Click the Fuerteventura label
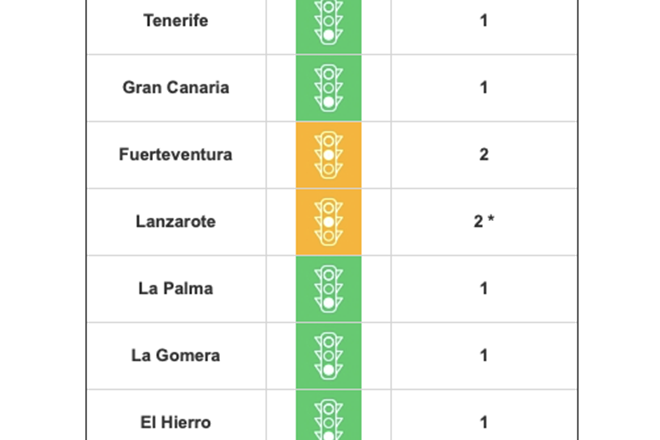Image resolution: width=660 pixels, height=440 pixels. tap(176, 155)
